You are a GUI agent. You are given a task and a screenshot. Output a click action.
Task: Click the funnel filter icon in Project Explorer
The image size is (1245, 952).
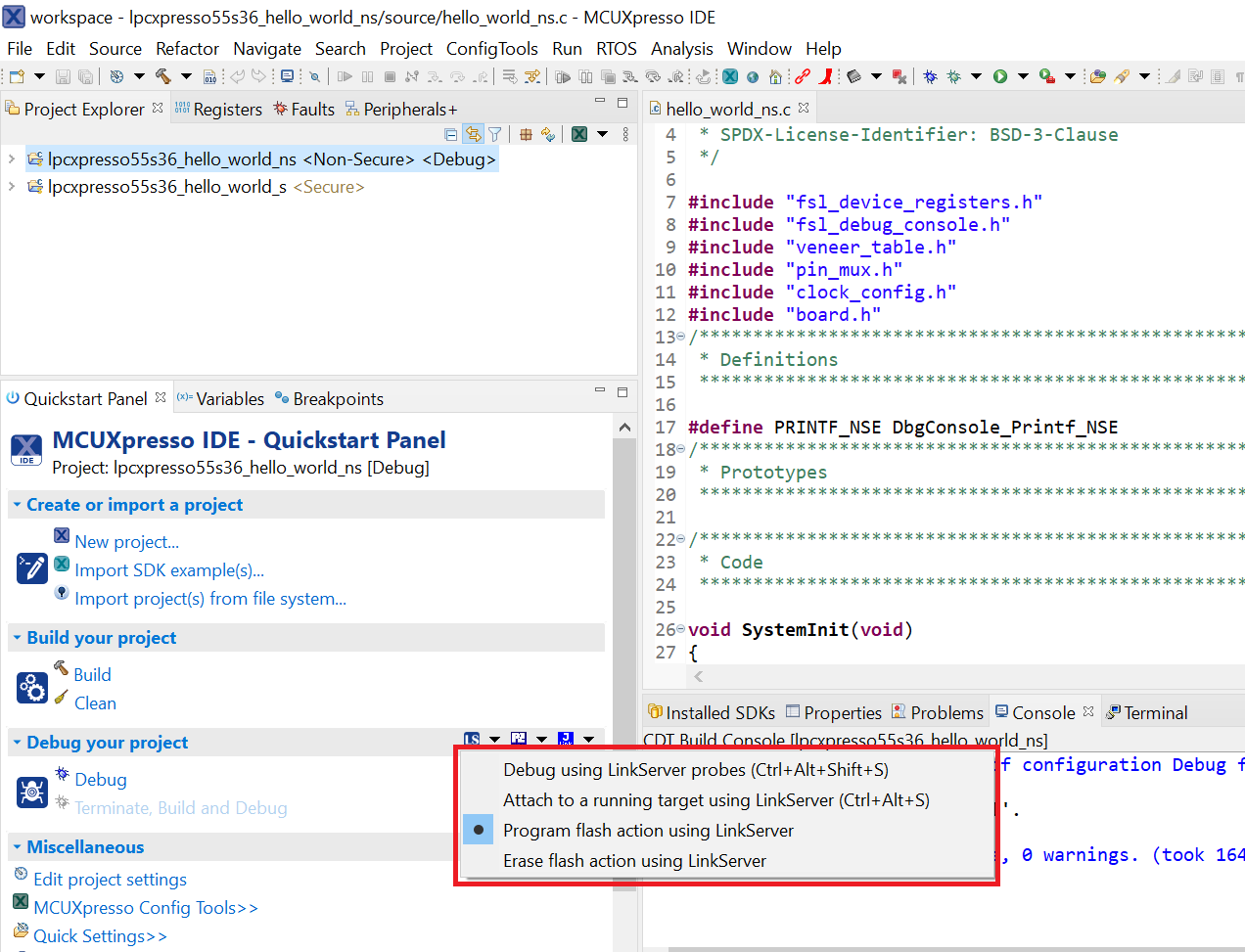tap(495, 134)
